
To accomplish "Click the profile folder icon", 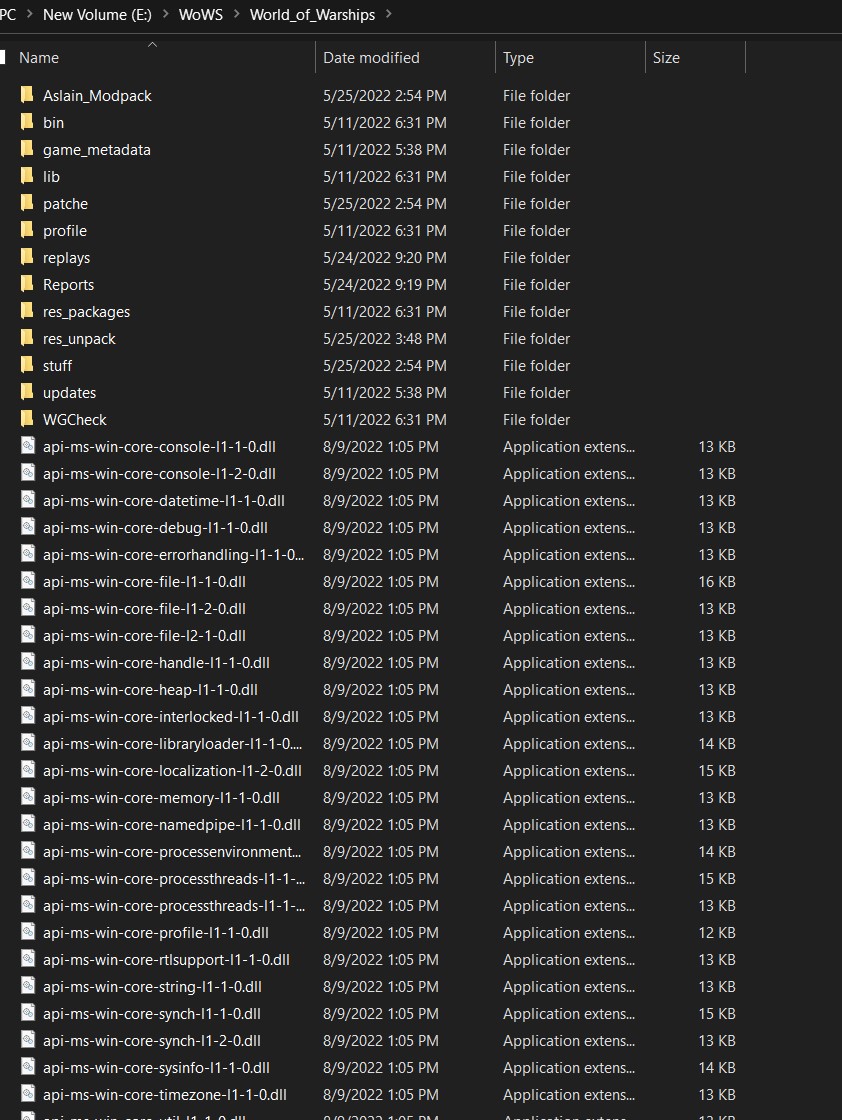I will 27,231.
